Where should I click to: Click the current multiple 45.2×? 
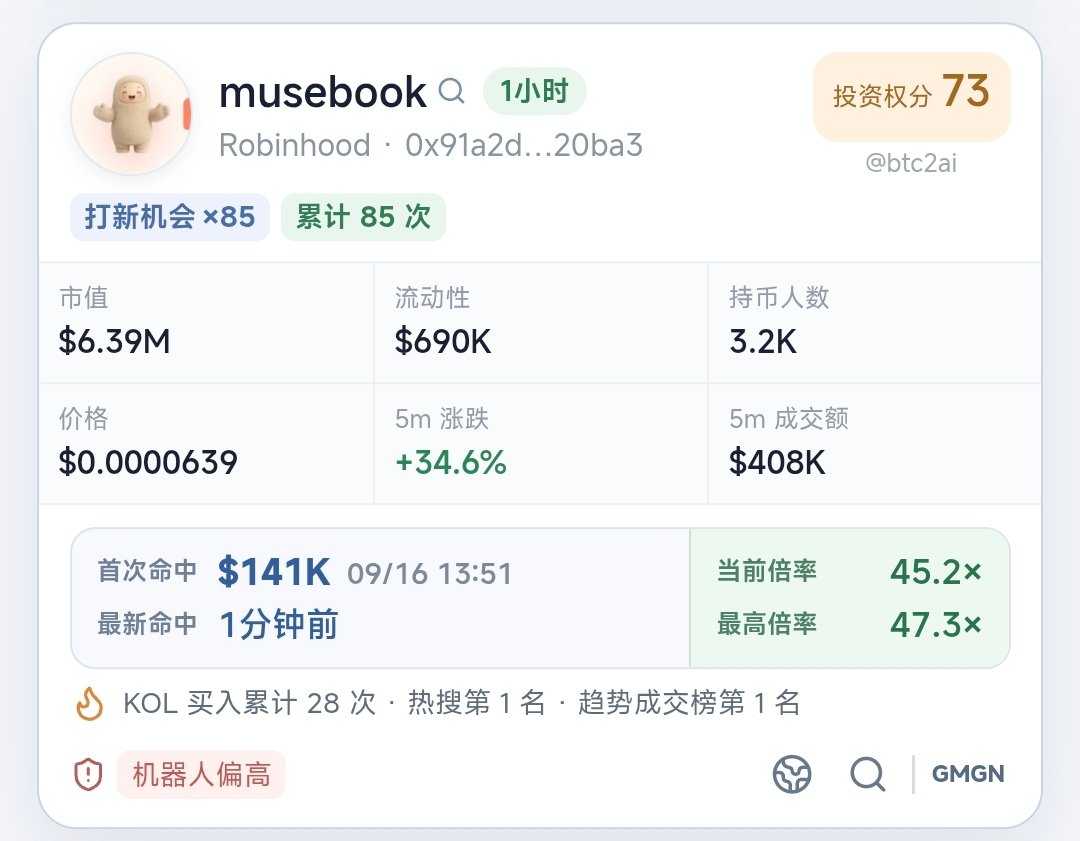[936, 571]
